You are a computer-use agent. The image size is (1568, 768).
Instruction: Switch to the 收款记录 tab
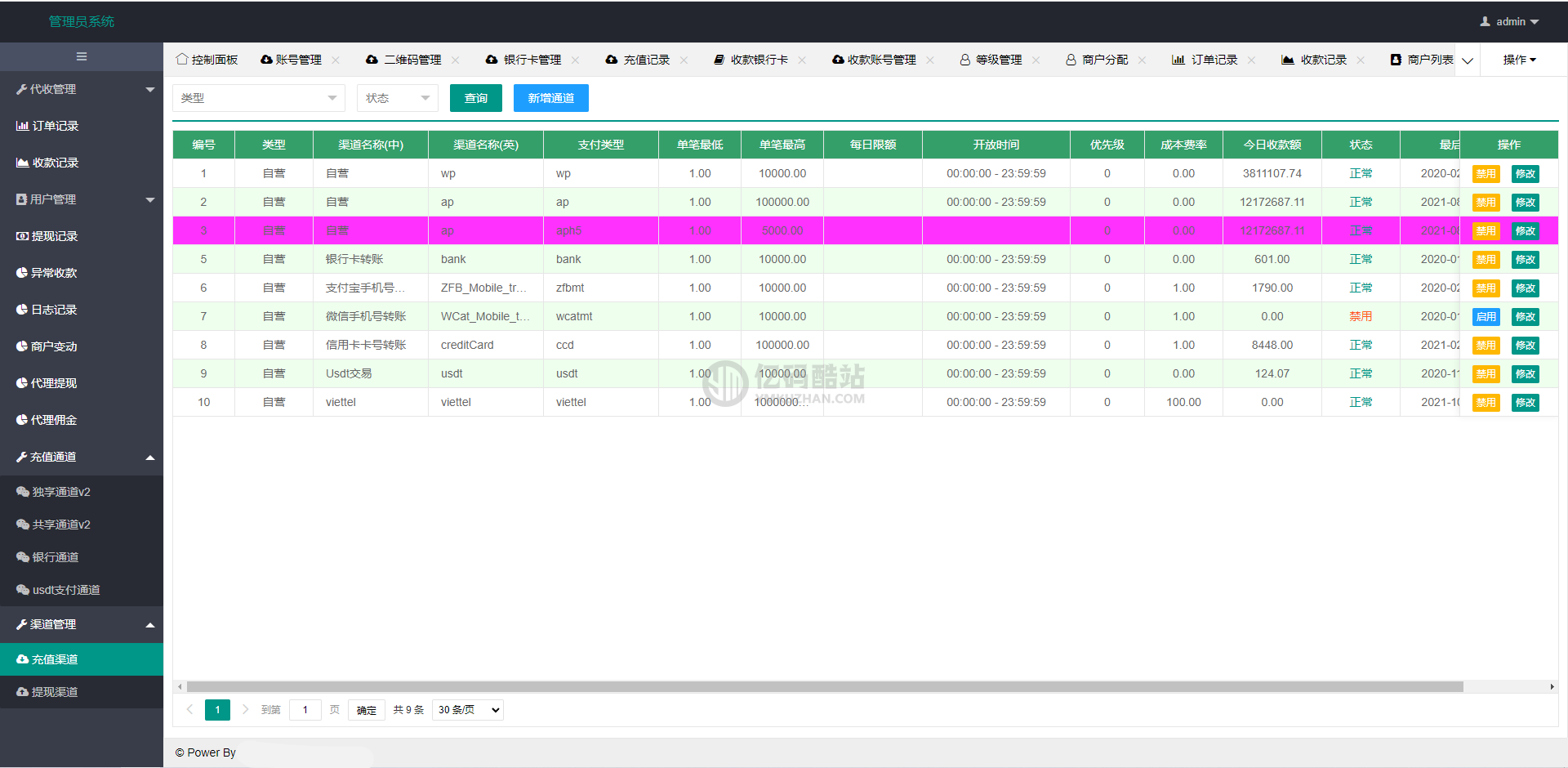tap(1314, 60)
